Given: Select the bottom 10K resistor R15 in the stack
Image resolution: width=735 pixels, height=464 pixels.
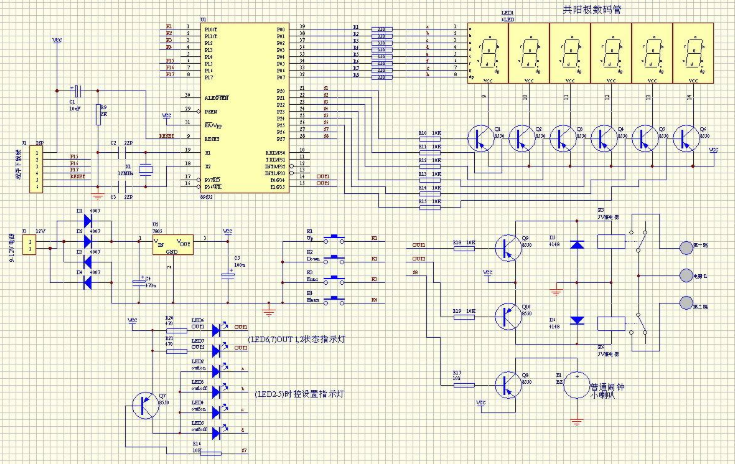Looking at the screenshot, I should coord(430,207).
